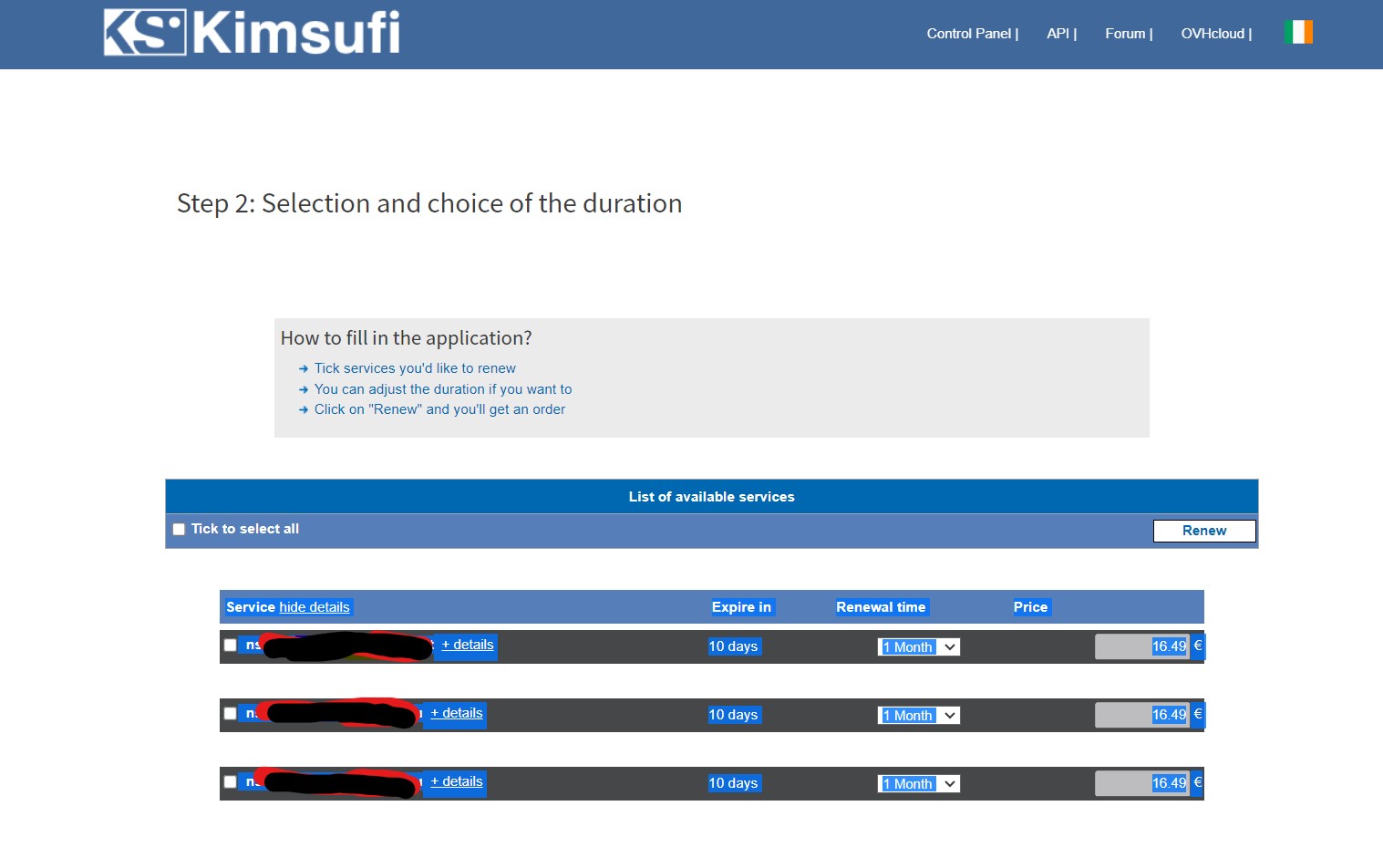
Task: Select the second service row checkbox
Action: click(x=231, y=714)
